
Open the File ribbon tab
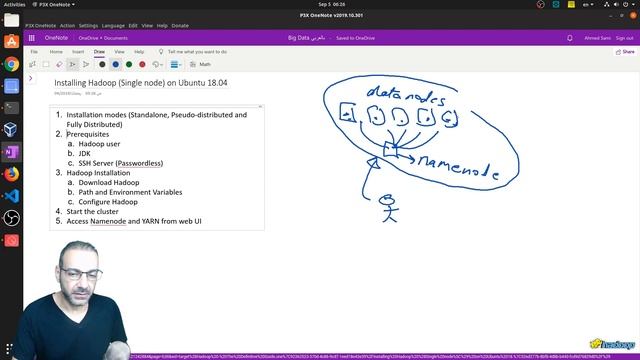point(34,52)
